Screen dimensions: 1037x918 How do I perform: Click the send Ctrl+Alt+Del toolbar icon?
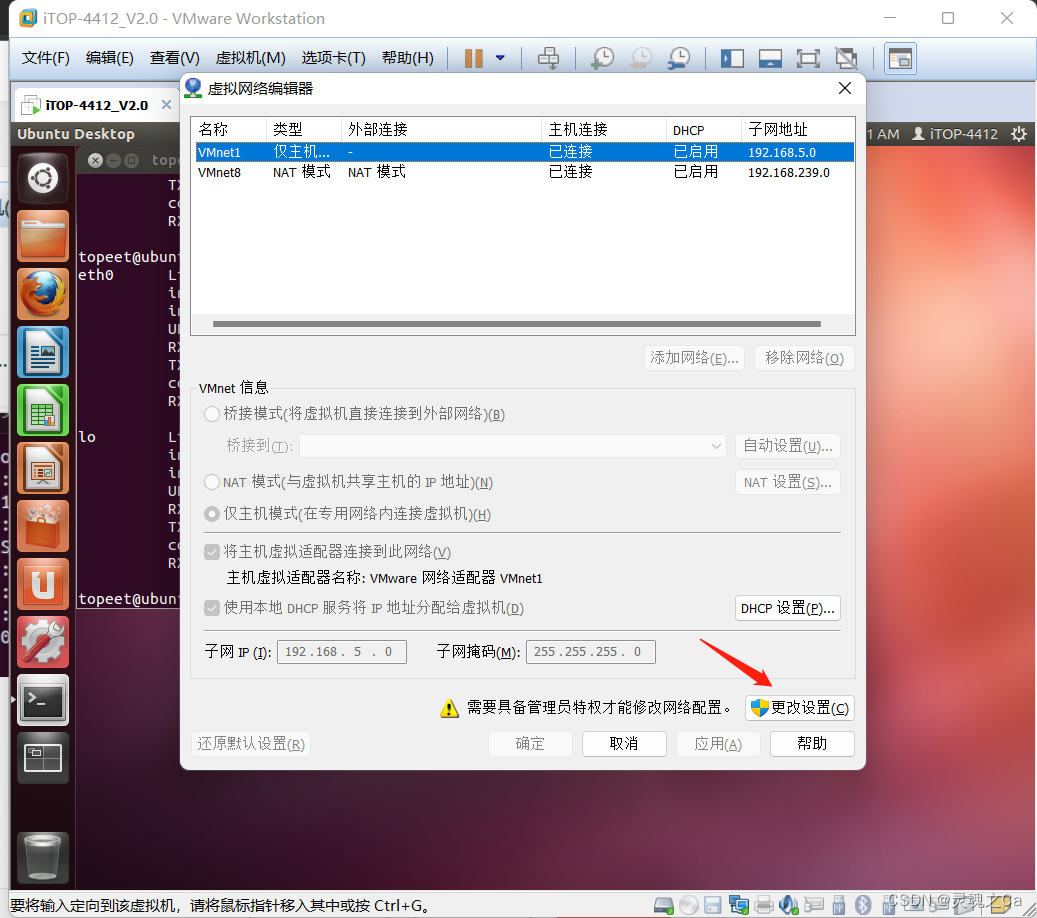[x=548, y=58]
